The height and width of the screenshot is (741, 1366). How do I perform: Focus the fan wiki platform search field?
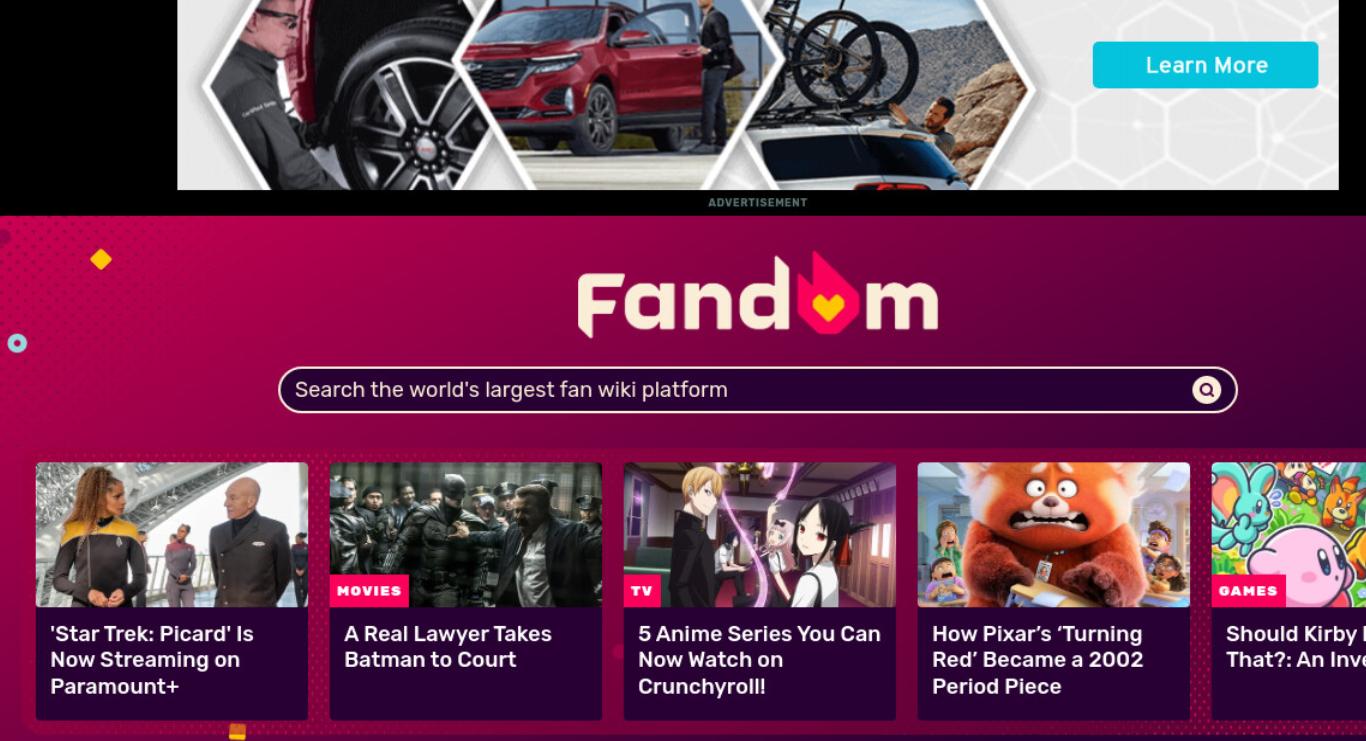click(757, 390)
